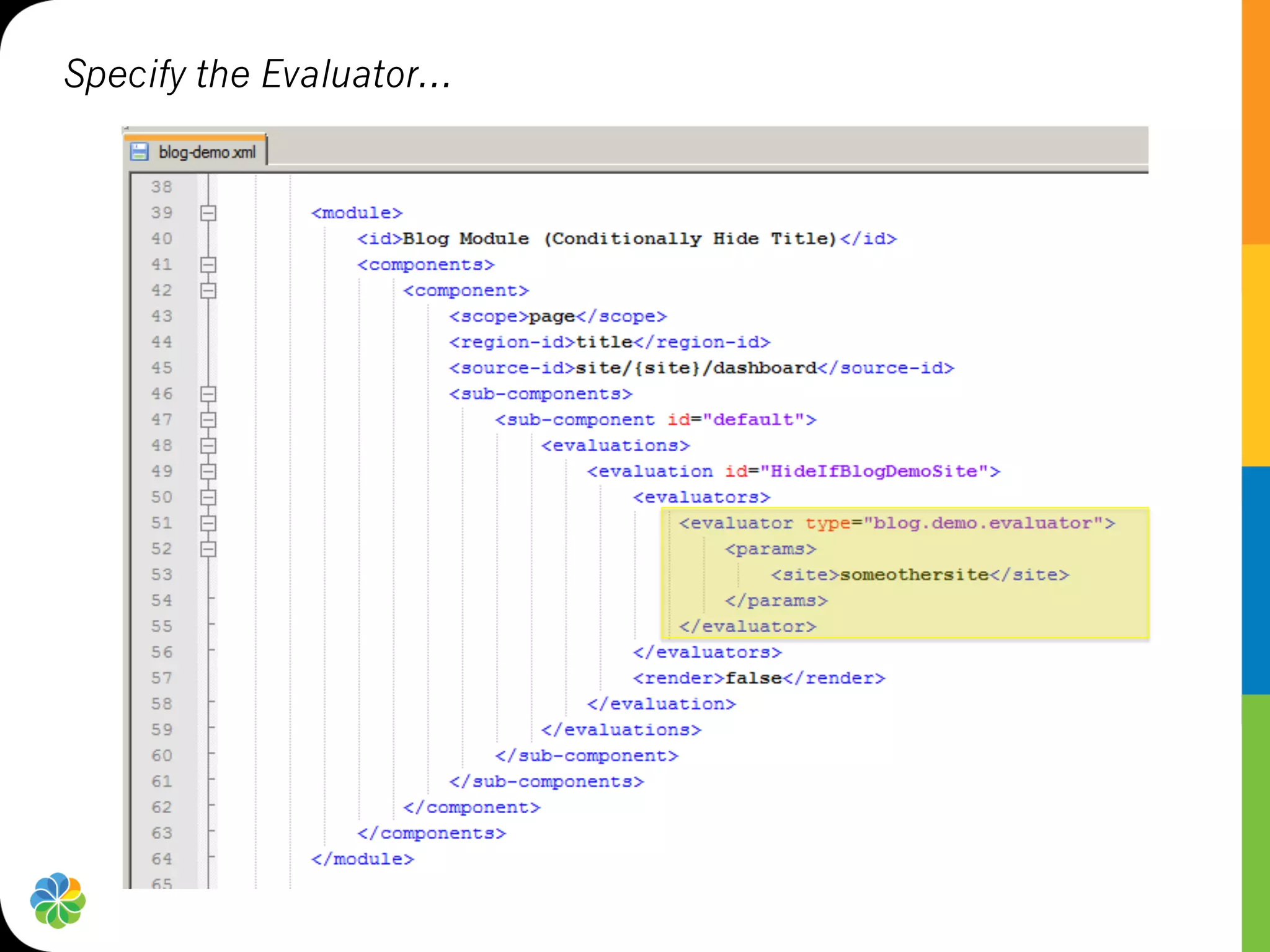Viewport: 1270px width, 952px height.
Task: Click the opening <params> tag
Action: pos(771,549)
